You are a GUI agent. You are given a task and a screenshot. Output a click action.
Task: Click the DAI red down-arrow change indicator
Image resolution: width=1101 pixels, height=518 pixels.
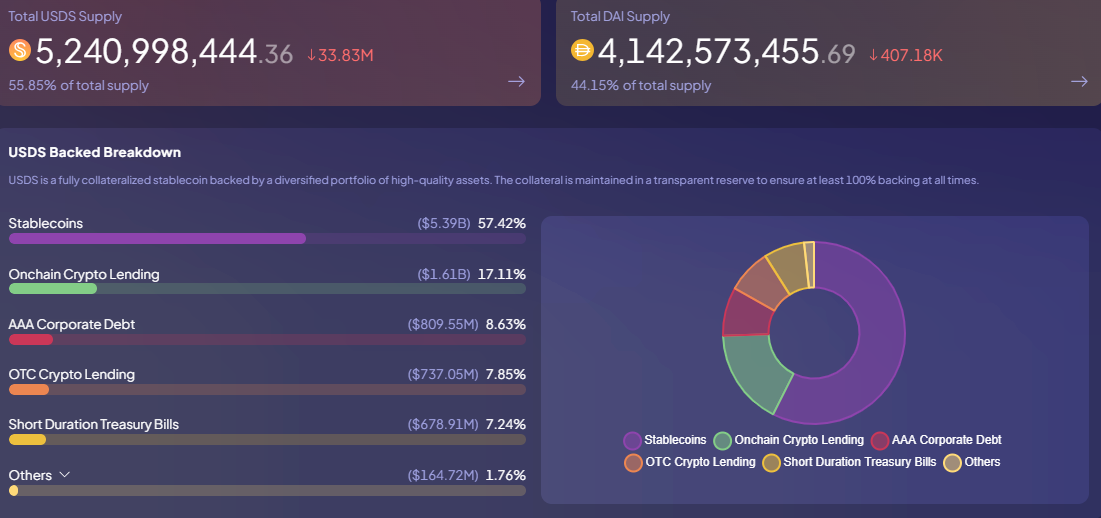[x=873, y=55]
